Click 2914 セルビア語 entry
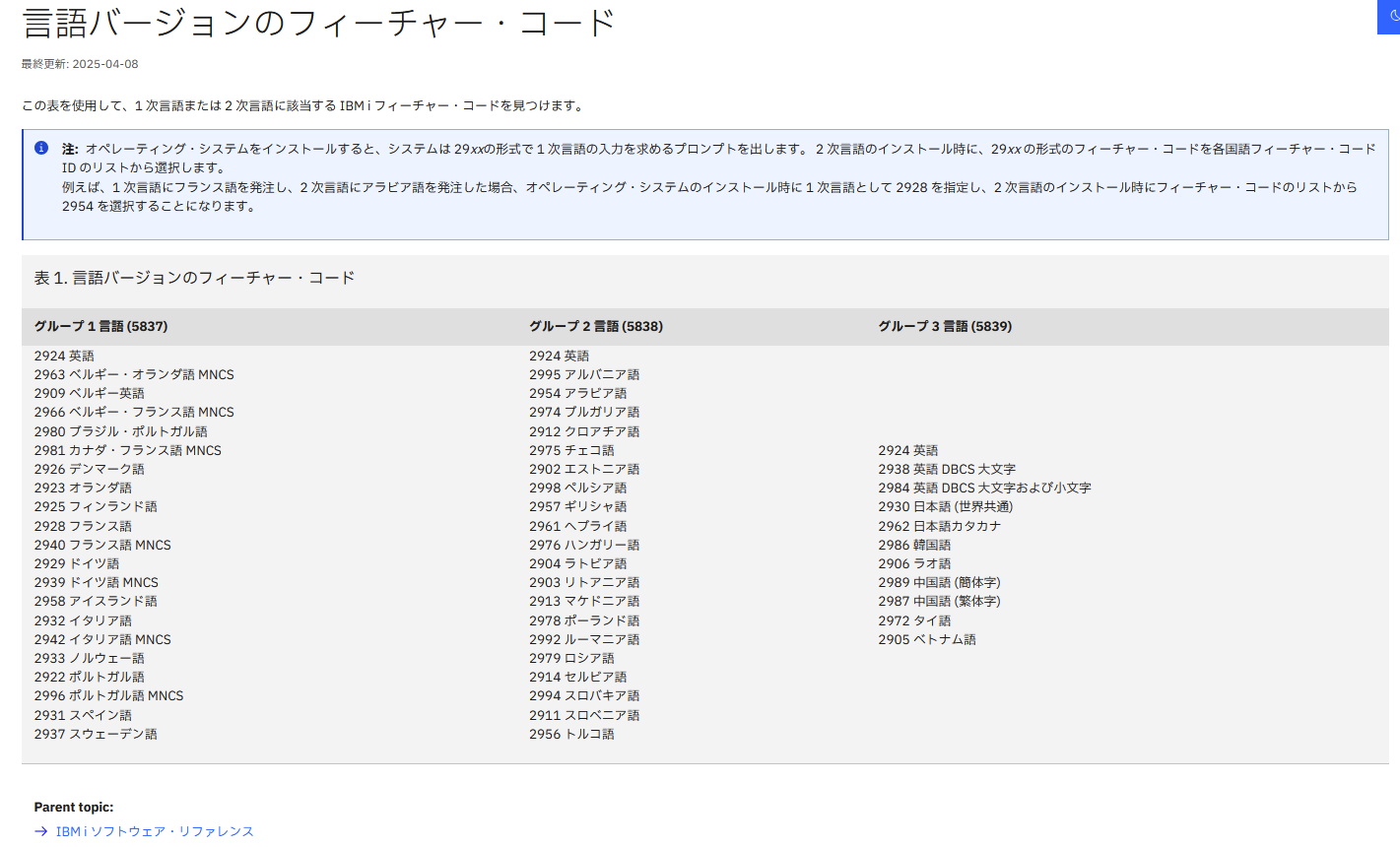The width and height of the screenshot is (1400, 847). (x=578, y=677)
